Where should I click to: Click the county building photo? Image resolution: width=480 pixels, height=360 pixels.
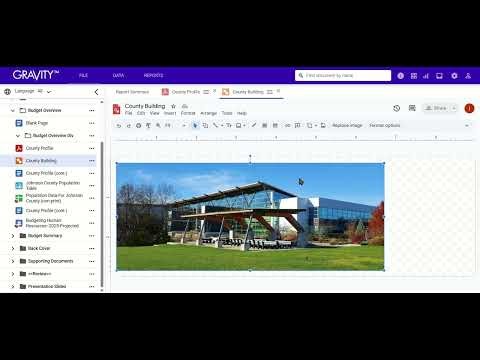click(250, 217)
